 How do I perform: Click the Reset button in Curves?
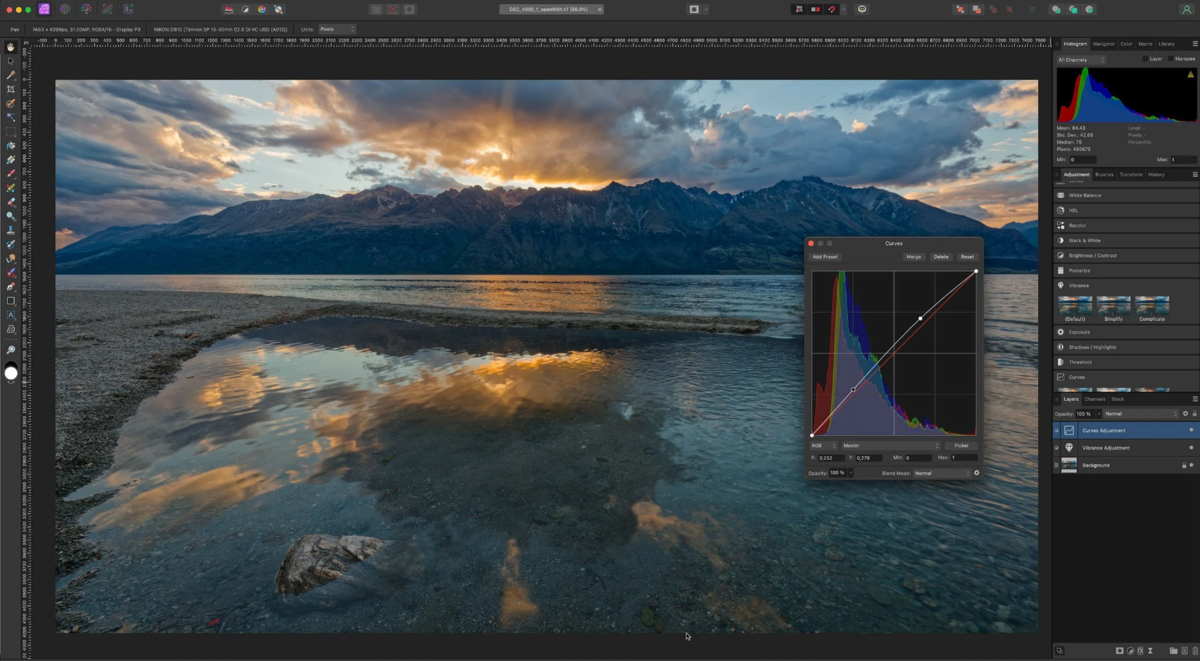[x=967, y=257]
